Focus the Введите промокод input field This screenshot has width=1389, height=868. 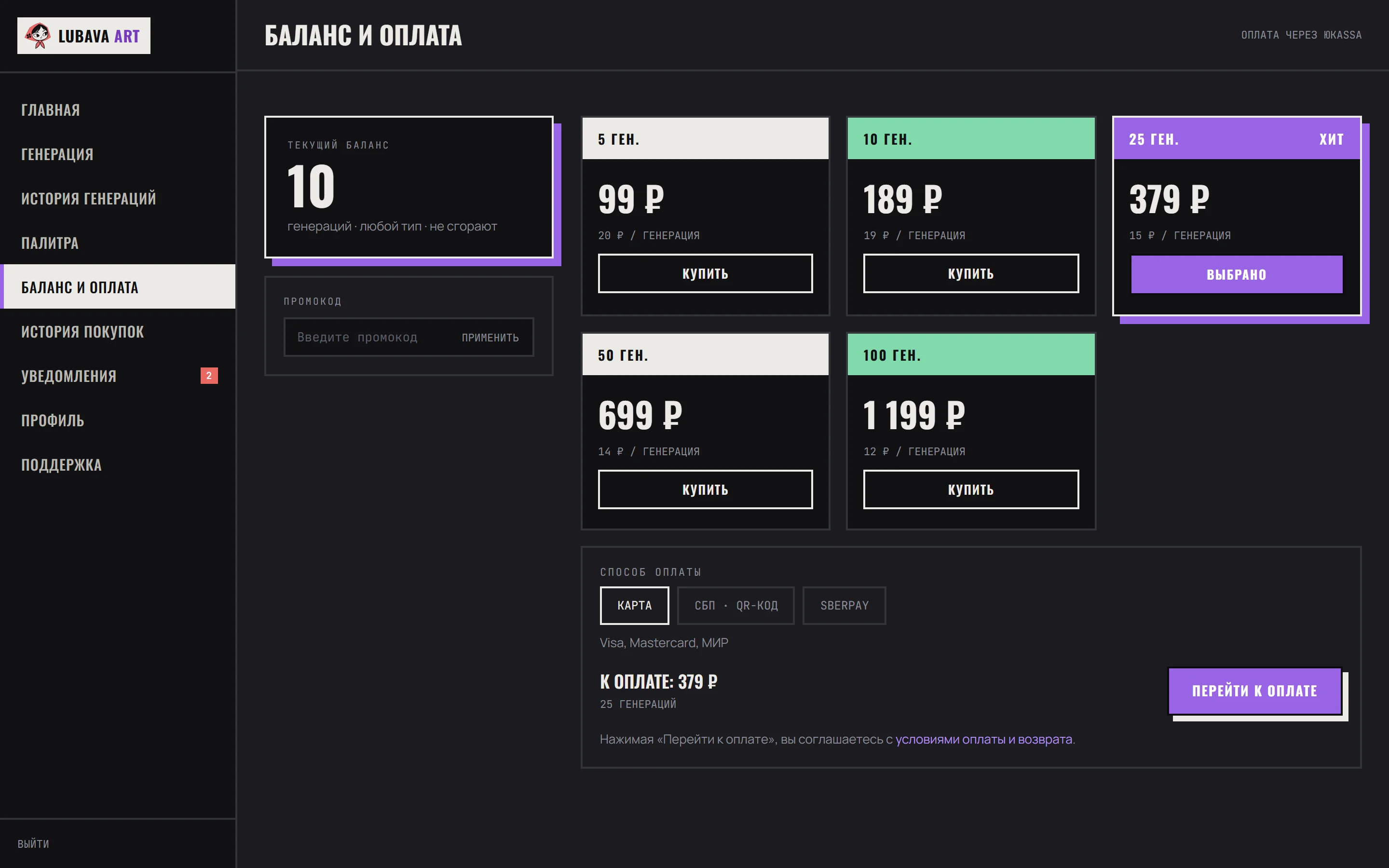tap(368, 337)
